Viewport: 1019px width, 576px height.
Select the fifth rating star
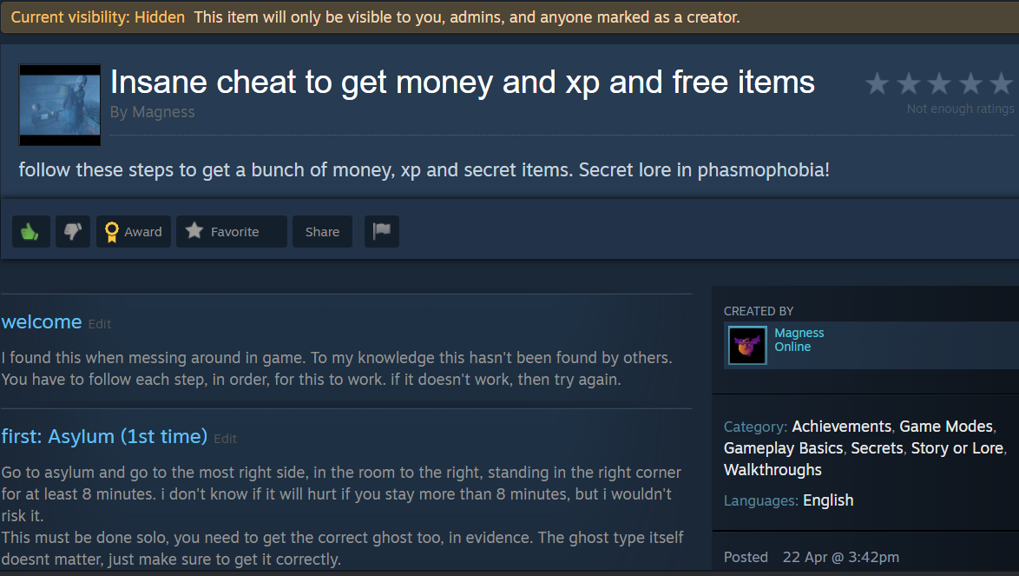click(1001, 83)
